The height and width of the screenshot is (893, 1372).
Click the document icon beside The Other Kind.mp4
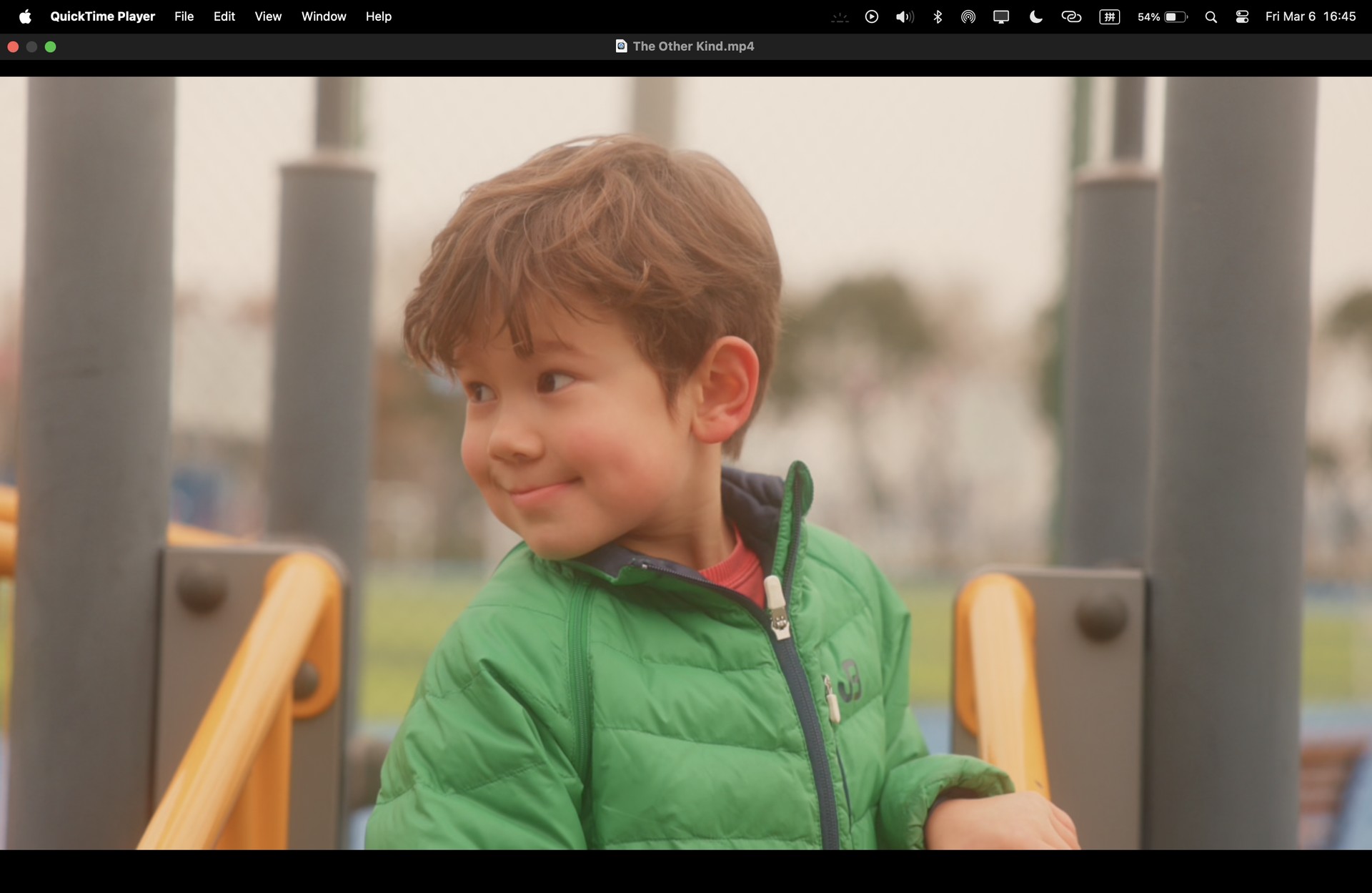(x=621, y=46)
